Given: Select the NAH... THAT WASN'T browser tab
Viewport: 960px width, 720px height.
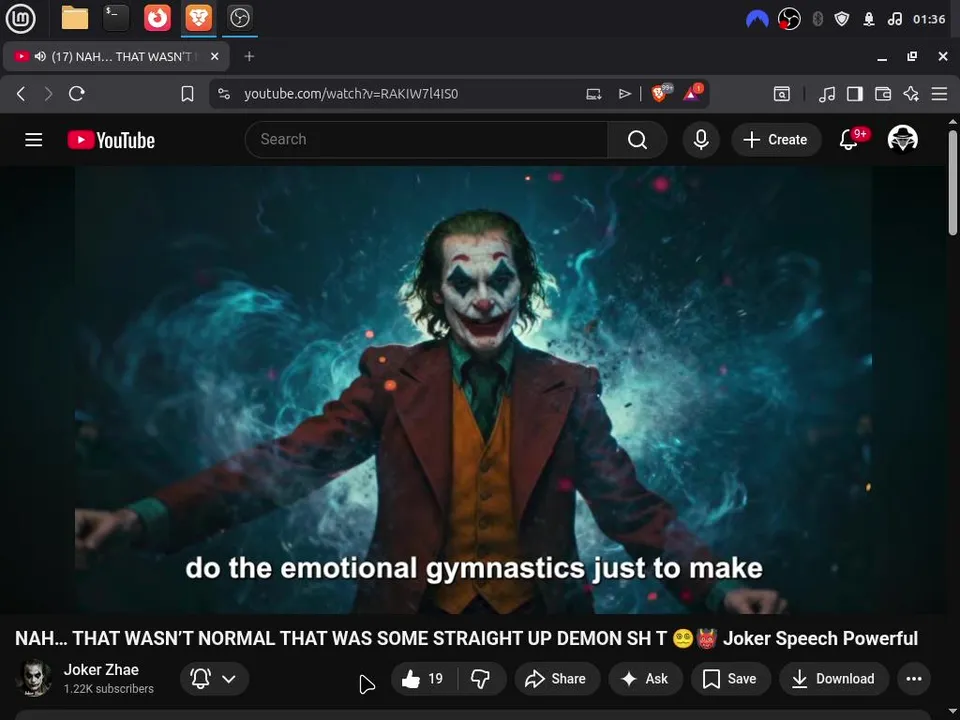Looking at the screenshot, I should (116, 56).
